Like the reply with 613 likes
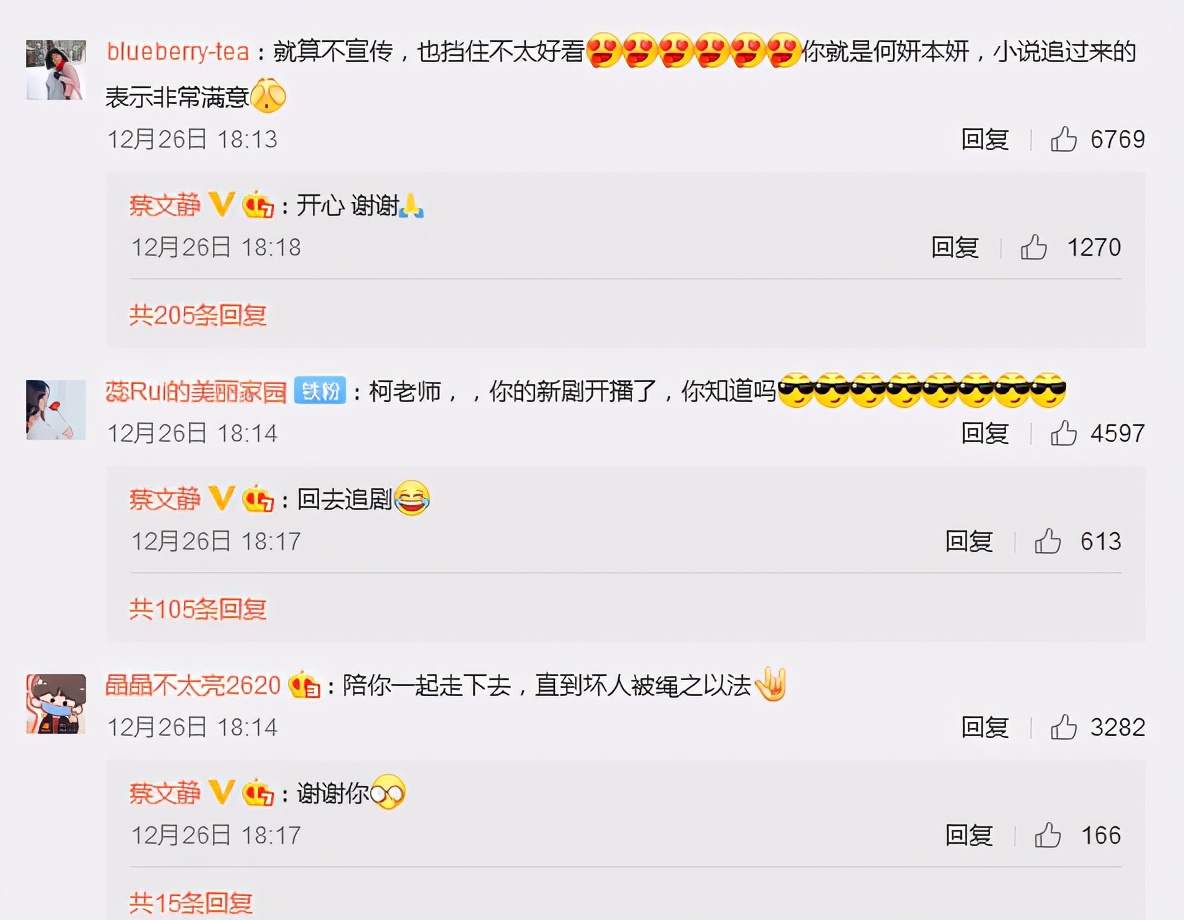Image resolution: width=1184 pixels, height=920 pixels. click(1047, 541)
